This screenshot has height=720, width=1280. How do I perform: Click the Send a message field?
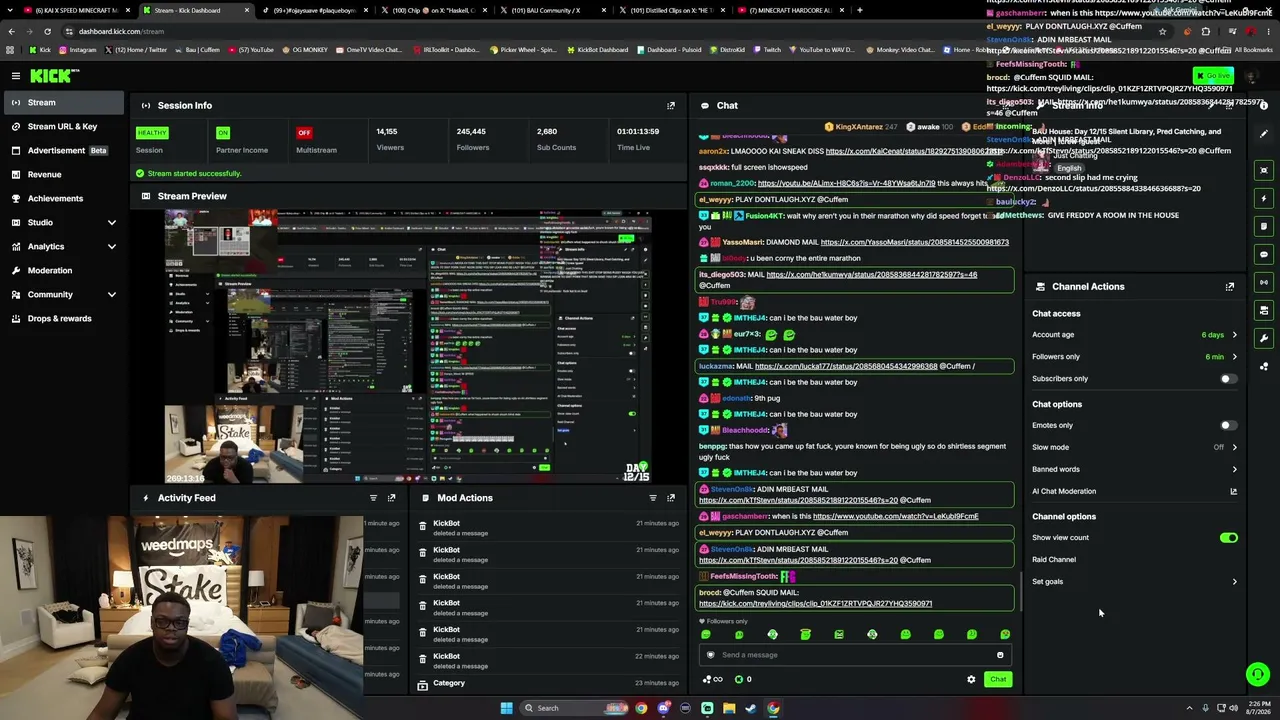[x=855, y=655]
